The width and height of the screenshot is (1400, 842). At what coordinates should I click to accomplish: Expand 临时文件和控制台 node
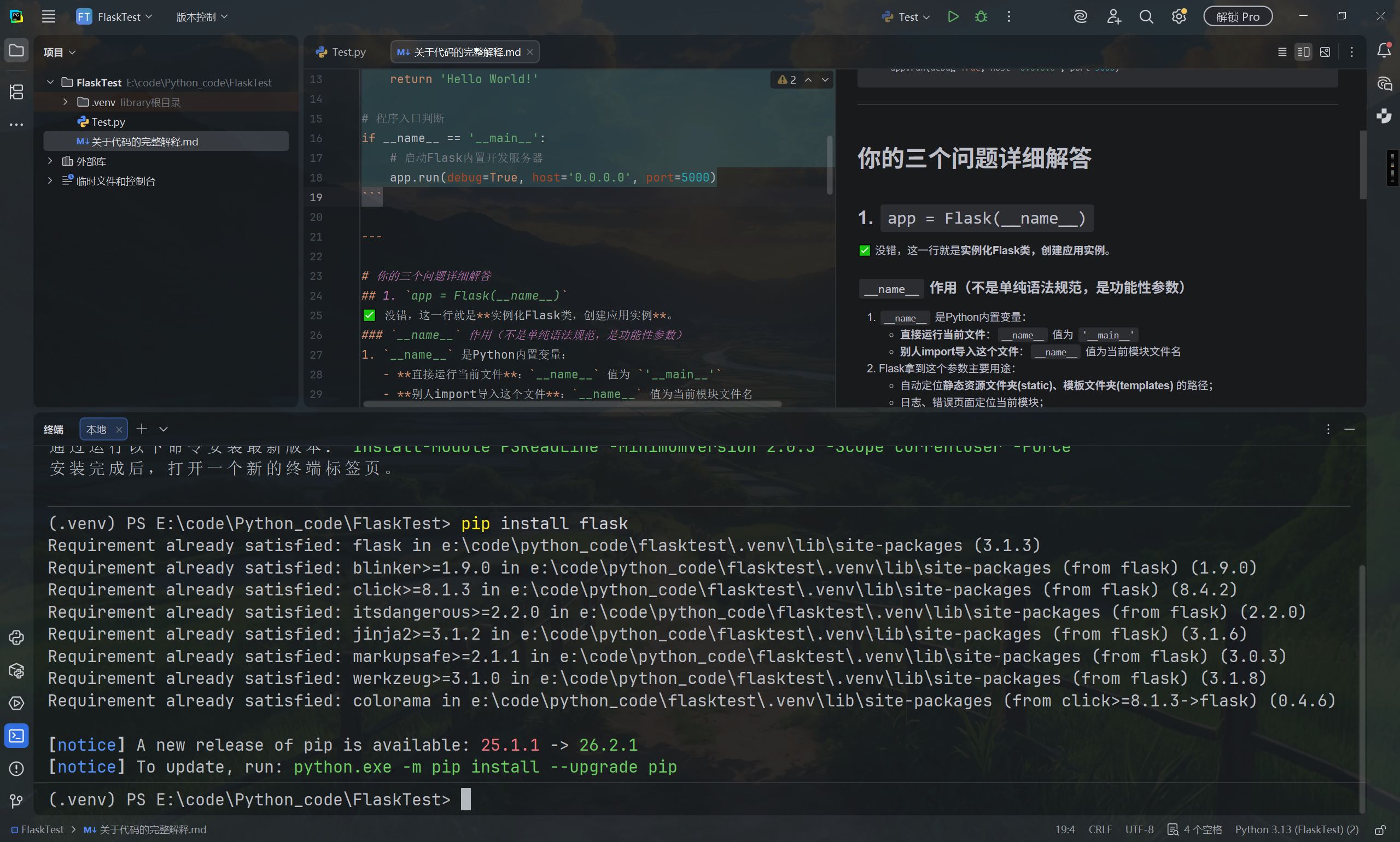coord(50,180)
